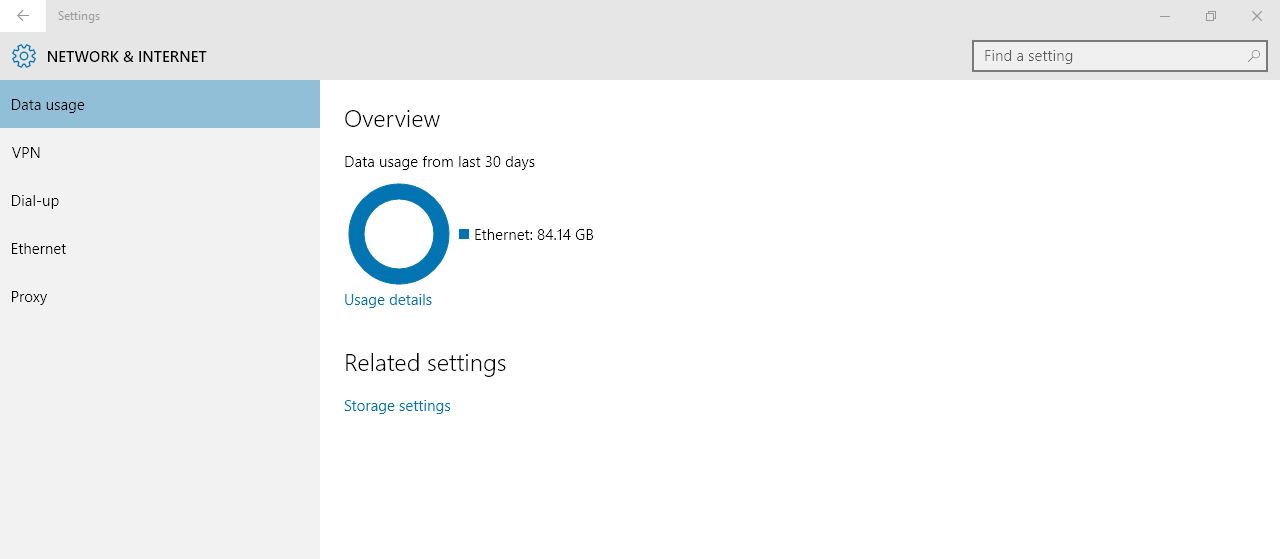This screenshot has height=559, width=1280.
Task: Close the Settings window
Action: (x=1257, y=16)
